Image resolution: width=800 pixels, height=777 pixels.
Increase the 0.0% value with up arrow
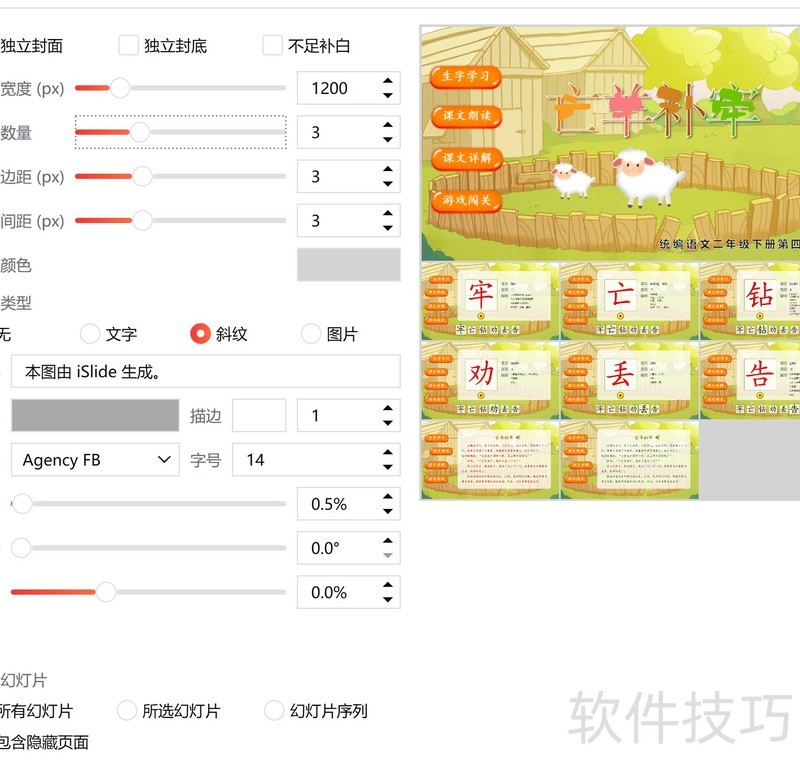pos(388,585)
